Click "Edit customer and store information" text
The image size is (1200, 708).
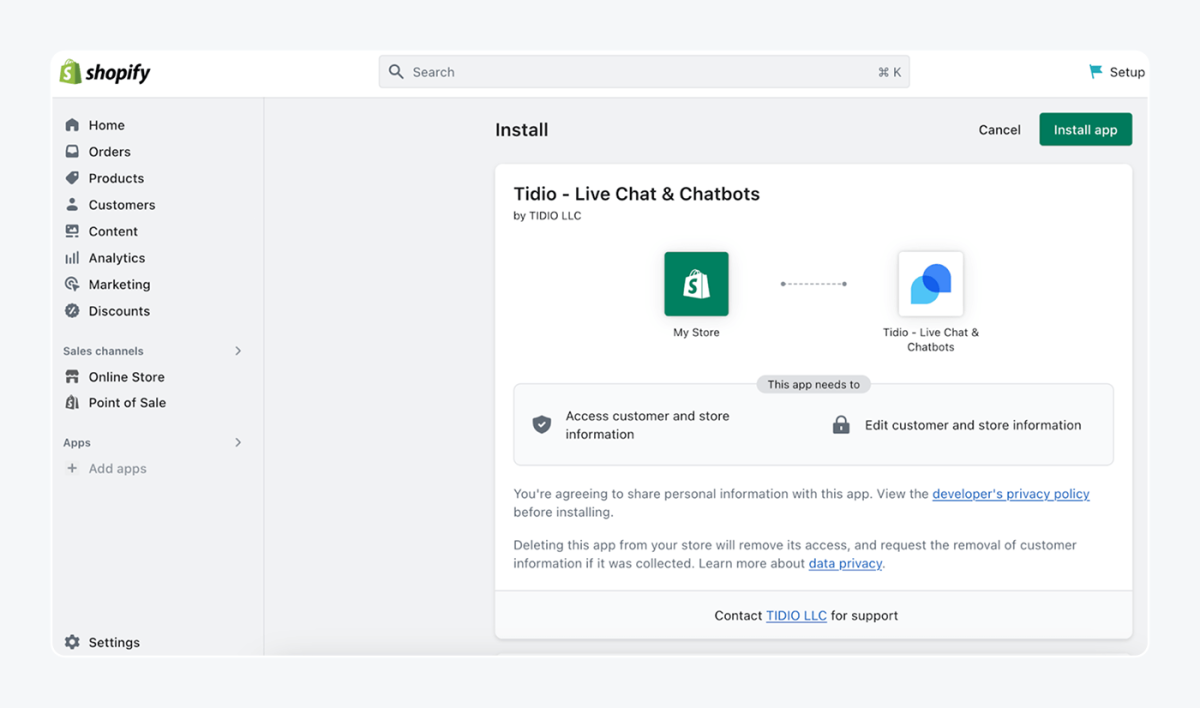tap(973, 425)
